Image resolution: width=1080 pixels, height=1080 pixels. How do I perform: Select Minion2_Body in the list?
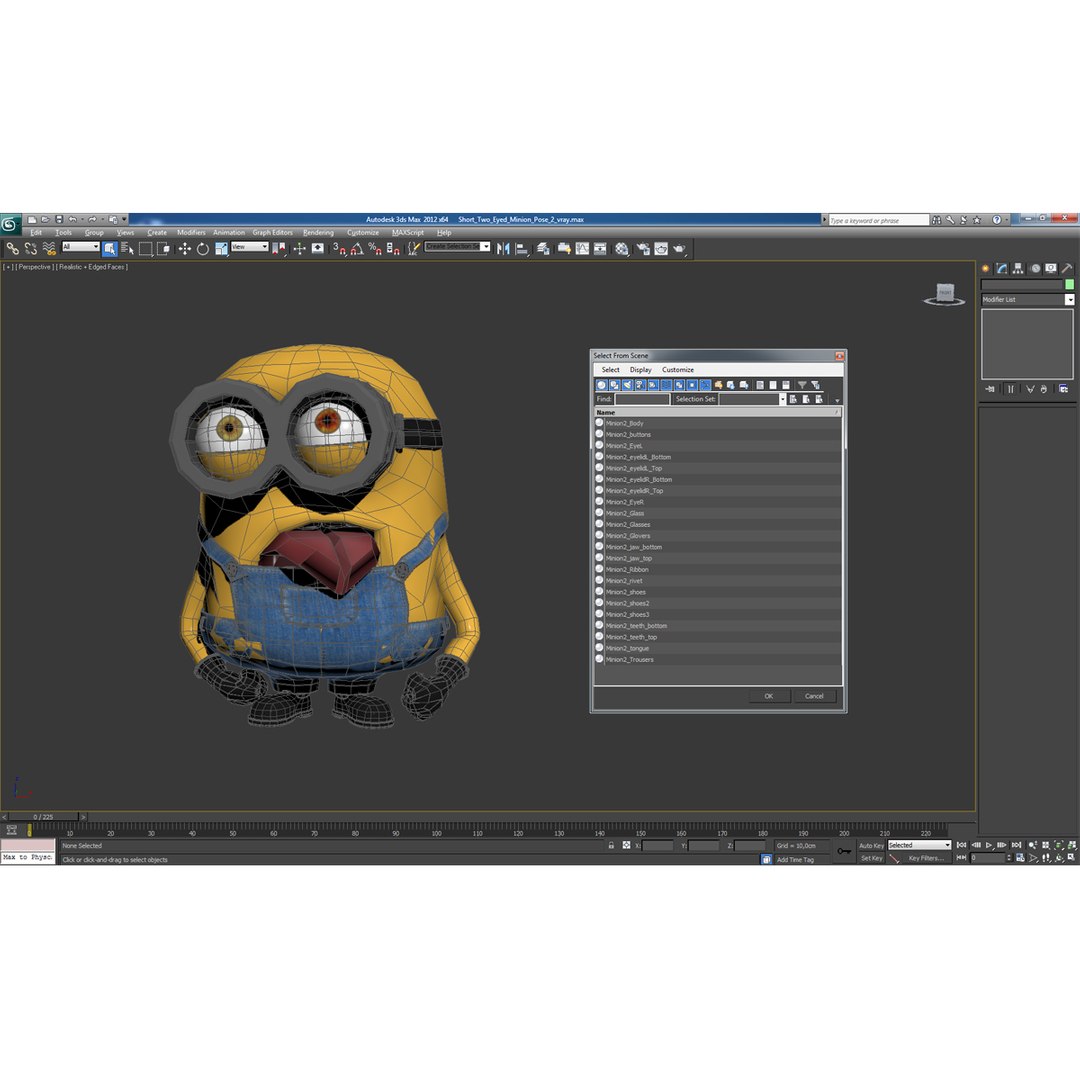(717, 424)
